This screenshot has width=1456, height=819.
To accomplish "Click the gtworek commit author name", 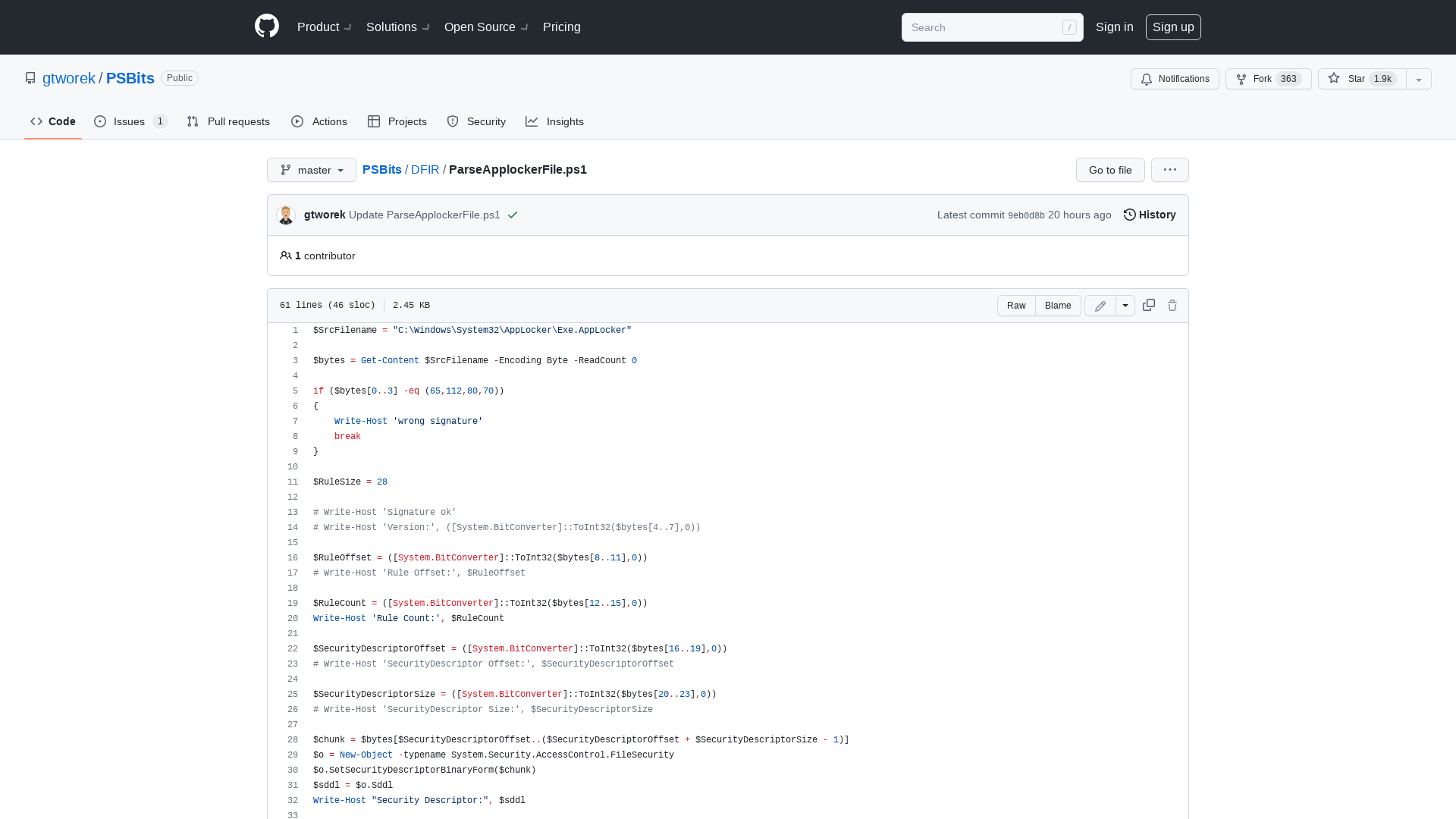I will coord(325,215).
